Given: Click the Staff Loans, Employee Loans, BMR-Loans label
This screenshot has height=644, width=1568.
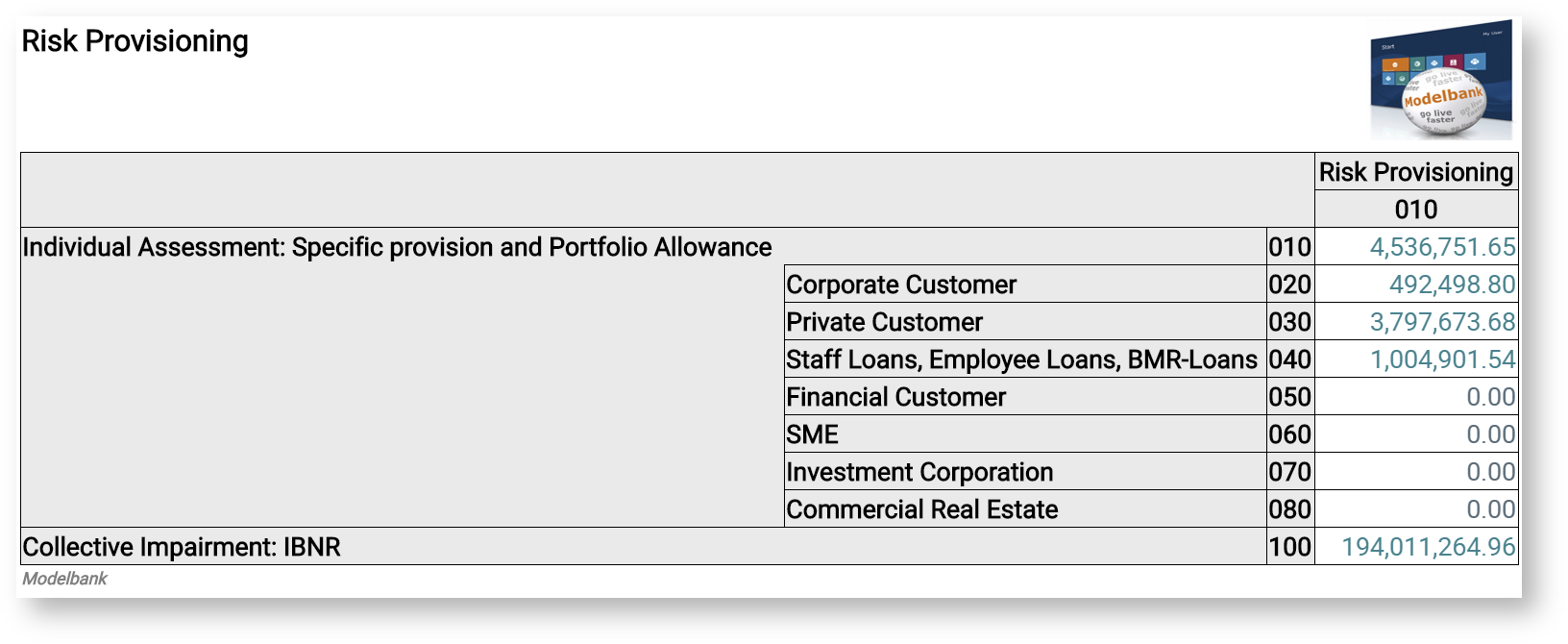Looking at the screenshot, I should pos(1021,359).
